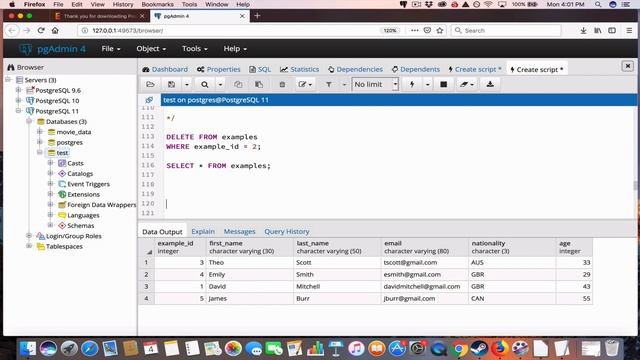Viewport: 640px width, 360px height.
Task: Select the test database in tree
Action: coord(62,153)
